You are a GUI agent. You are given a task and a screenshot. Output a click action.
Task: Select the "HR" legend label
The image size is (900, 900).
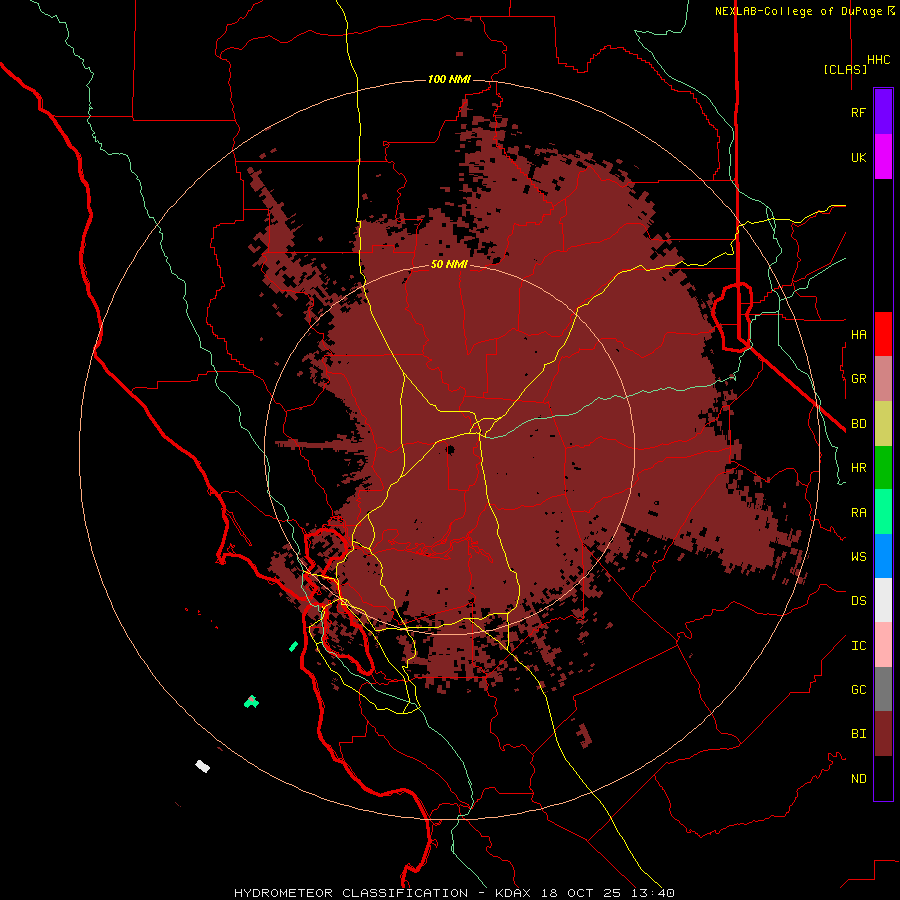pos(858,468)
